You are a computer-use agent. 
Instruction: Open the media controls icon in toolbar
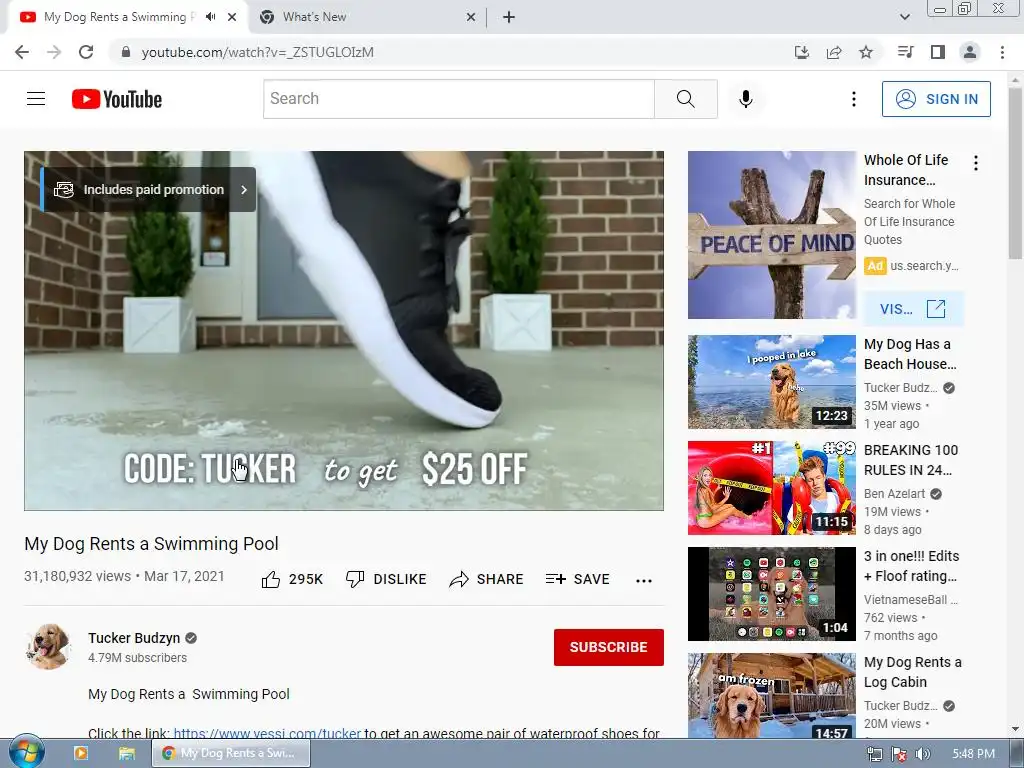(x=906, y=52)
